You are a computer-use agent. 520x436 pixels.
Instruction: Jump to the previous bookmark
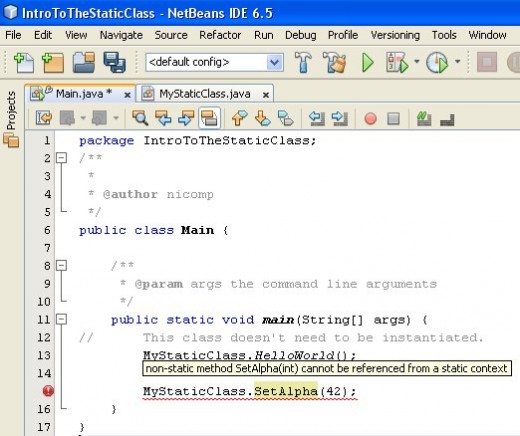239,118
